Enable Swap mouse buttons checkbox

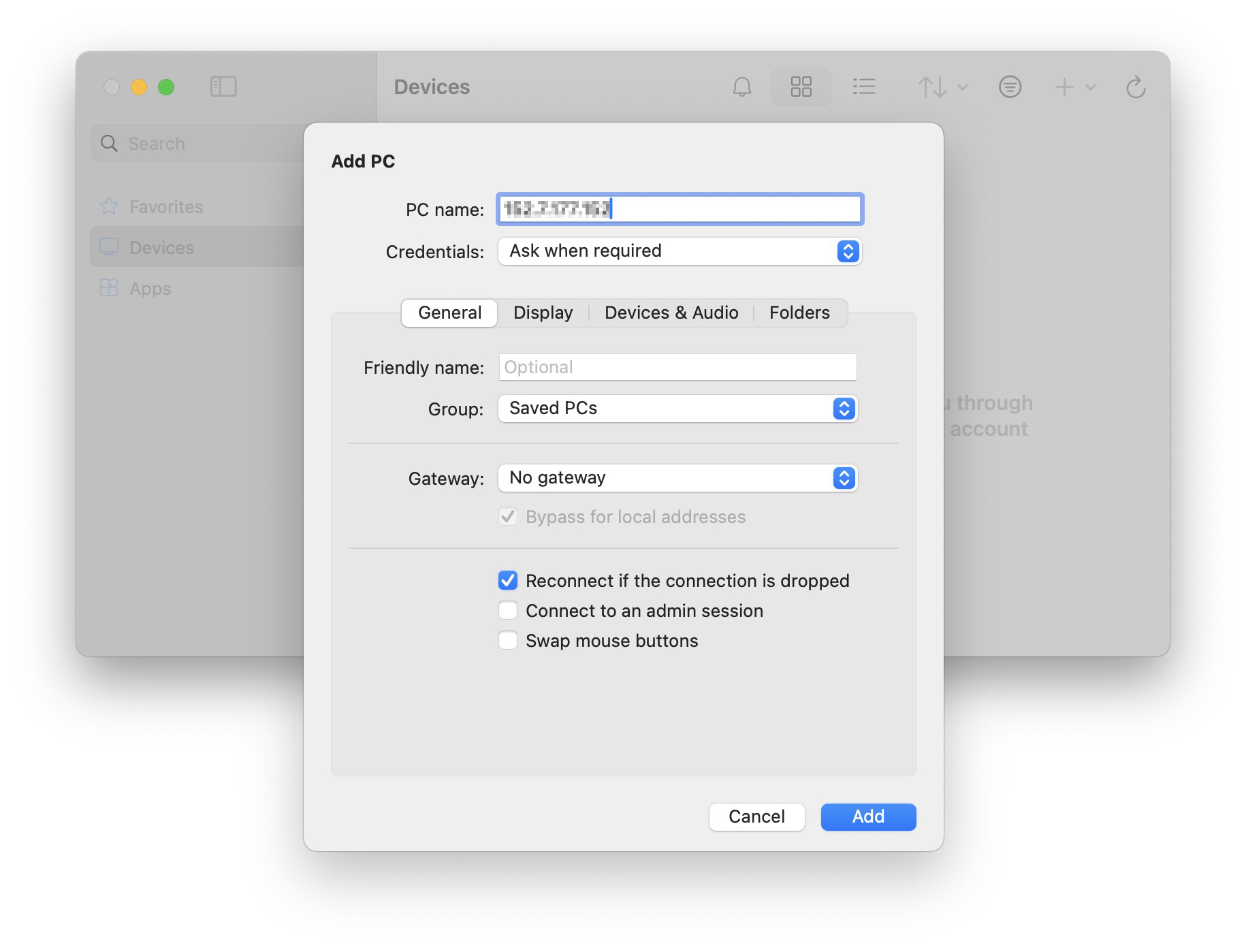508,641
